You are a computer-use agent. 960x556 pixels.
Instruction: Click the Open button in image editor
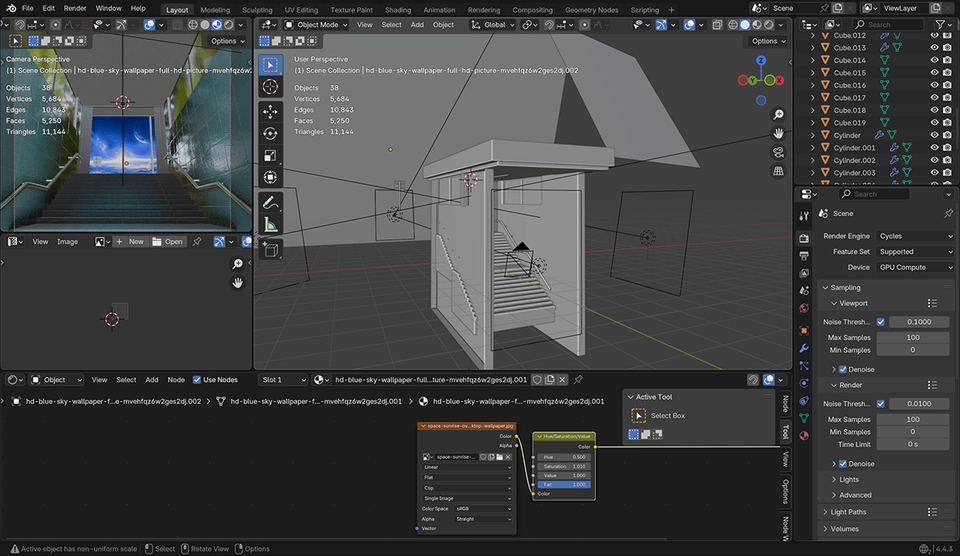pyautogui.click(x=169, y=242)
